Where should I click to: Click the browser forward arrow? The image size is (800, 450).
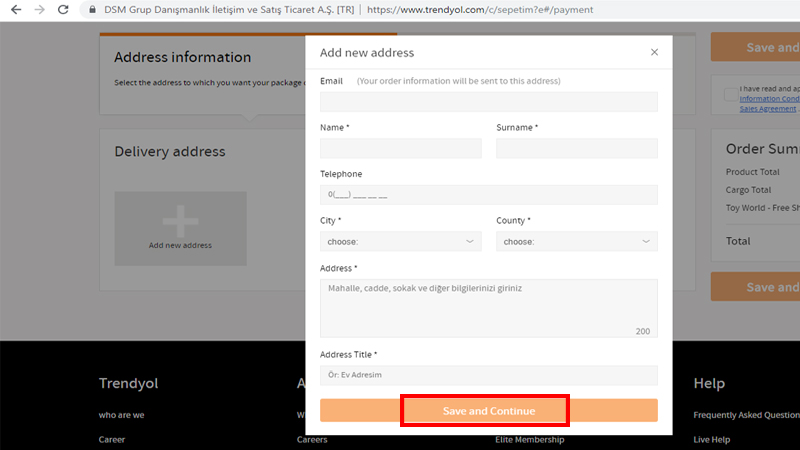39,10
